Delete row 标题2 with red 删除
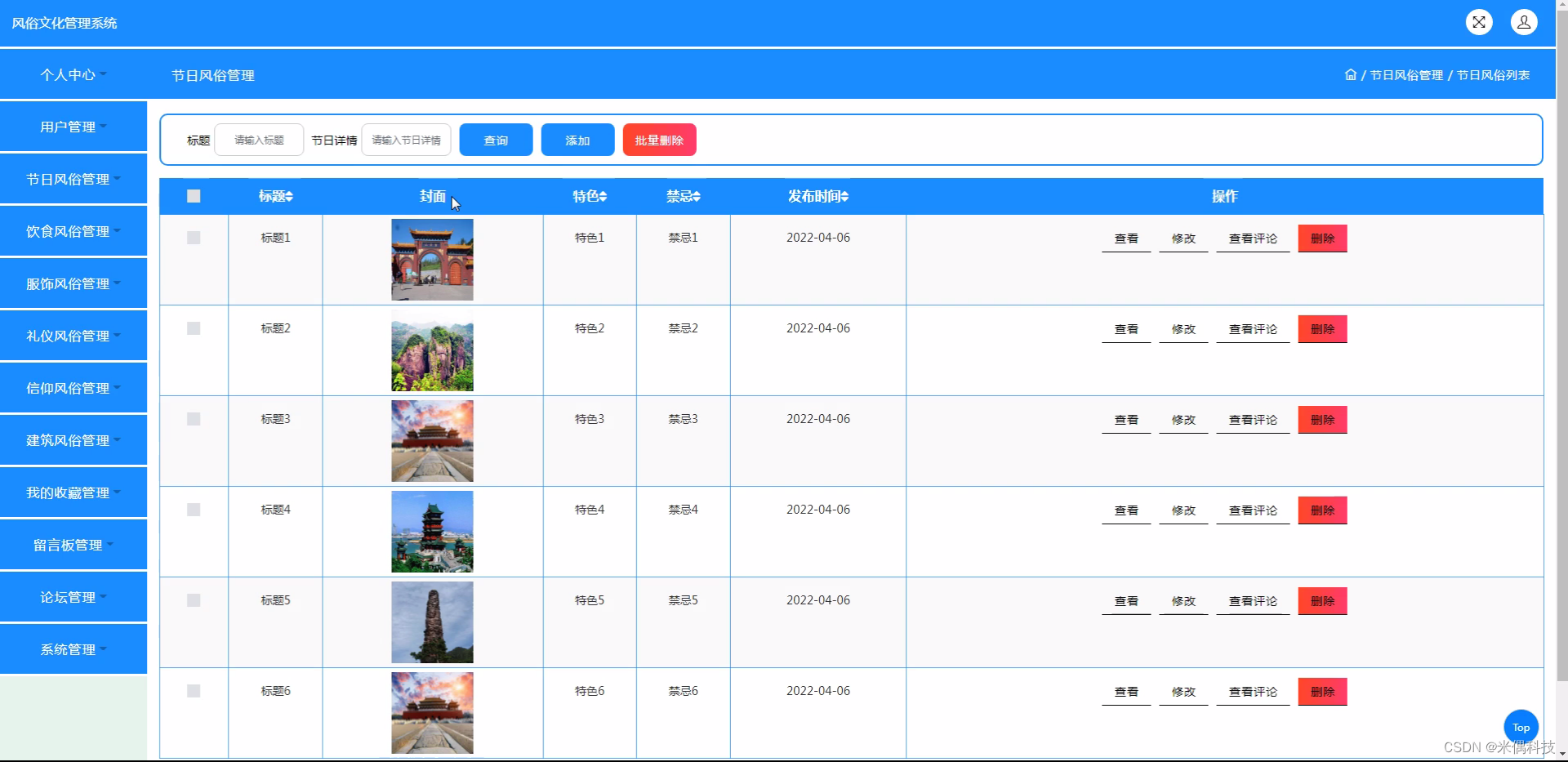This screenshot has width=1568, height=762. coord(1322,329)
